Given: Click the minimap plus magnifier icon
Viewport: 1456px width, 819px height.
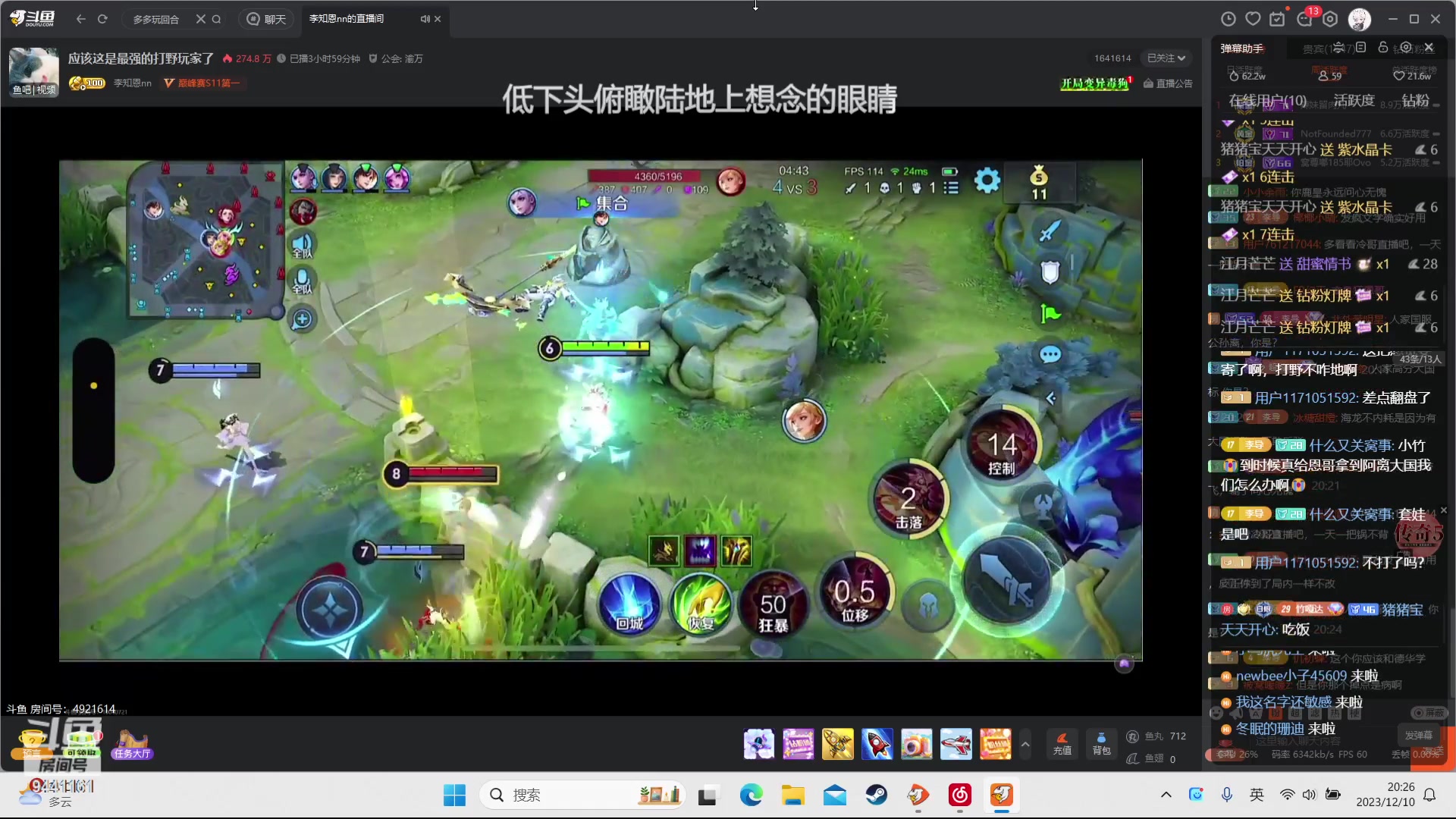Looking at the screenshot, I should coord(302,319).
